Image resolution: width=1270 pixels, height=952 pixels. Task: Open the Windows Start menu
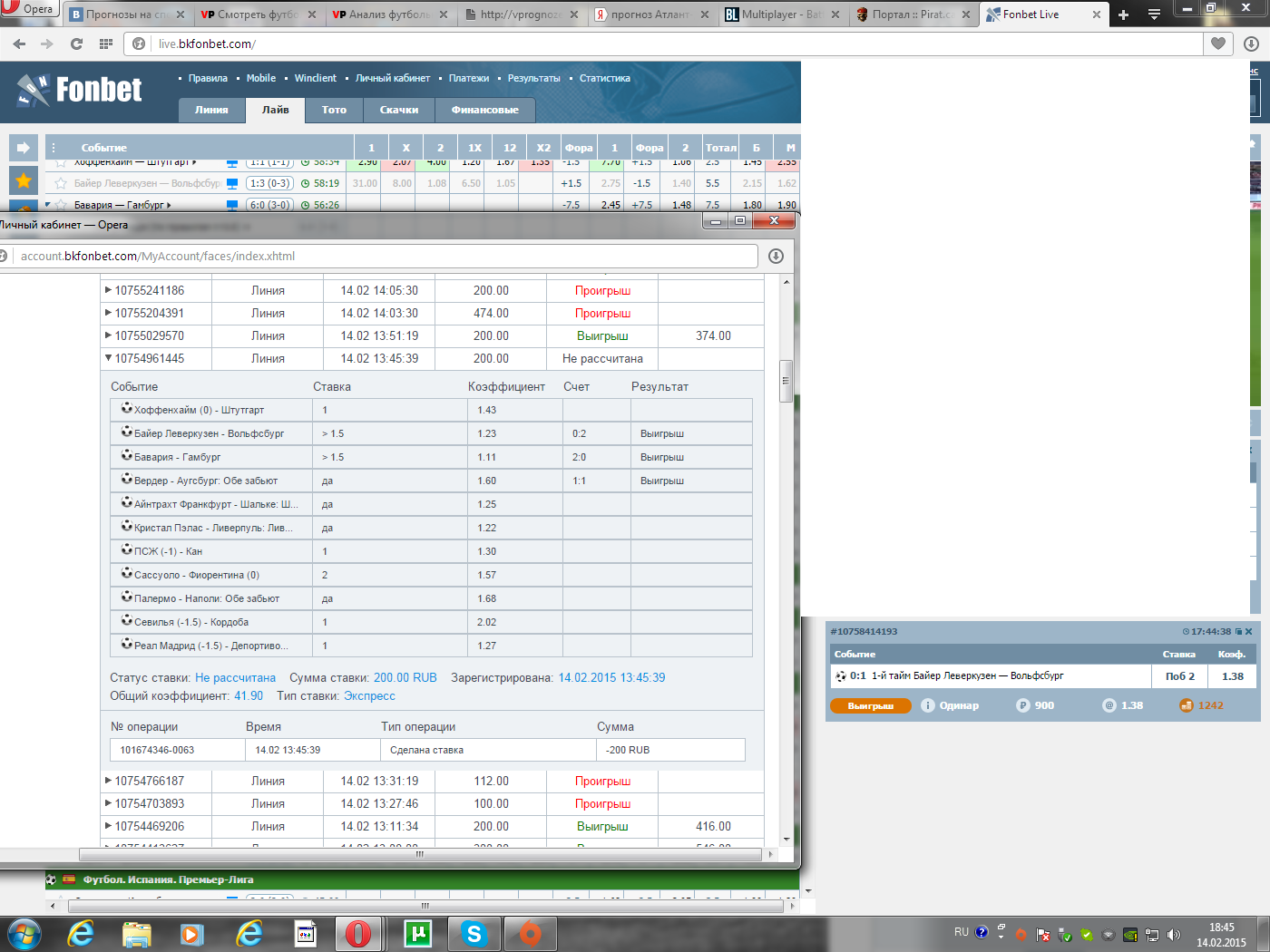24,934
